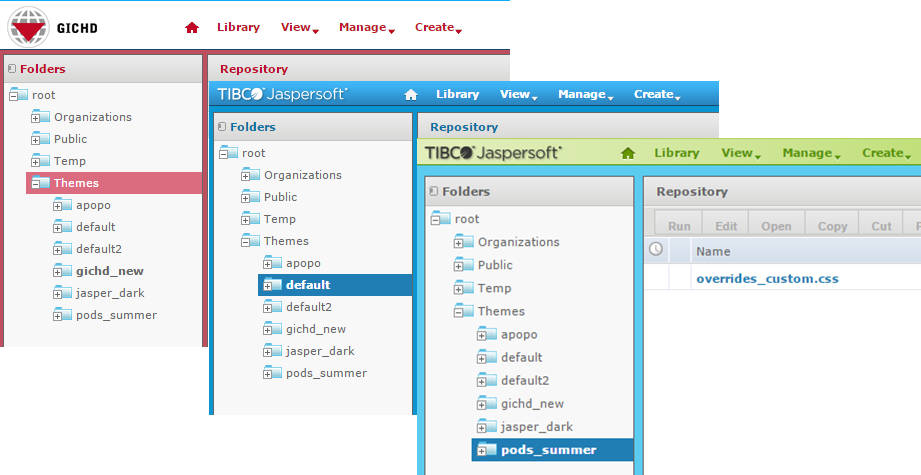Click the white home icon in blue Jaspersoft bar

tap(410, 95)
